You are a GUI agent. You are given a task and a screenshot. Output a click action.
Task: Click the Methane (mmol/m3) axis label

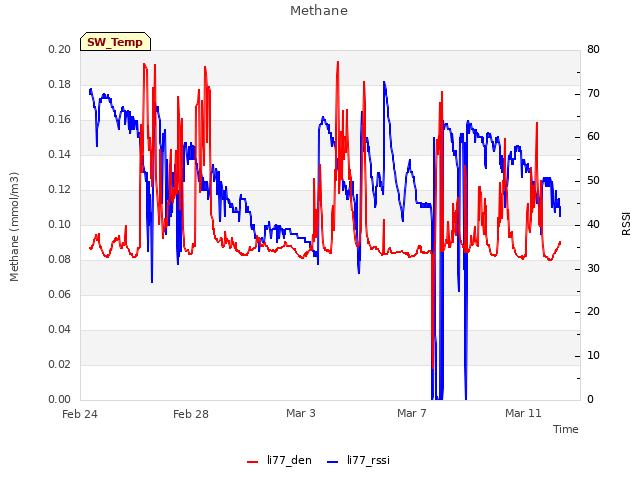(x=14, y=227)
